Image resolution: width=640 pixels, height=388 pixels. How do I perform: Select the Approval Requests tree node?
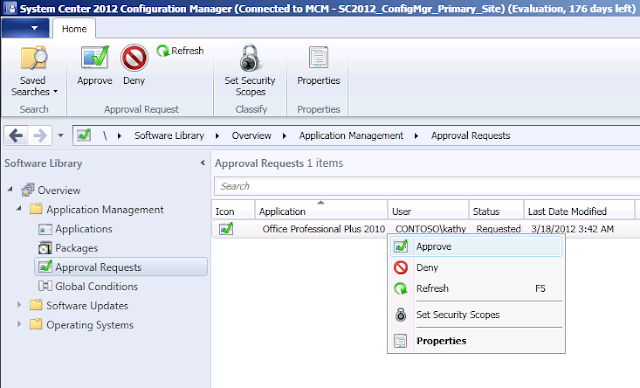tap(121, 267)
